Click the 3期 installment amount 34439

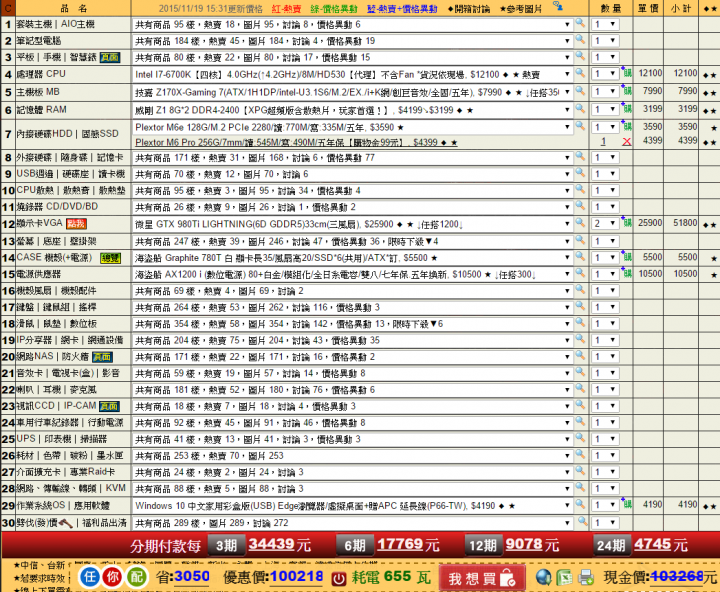point(270,544)
